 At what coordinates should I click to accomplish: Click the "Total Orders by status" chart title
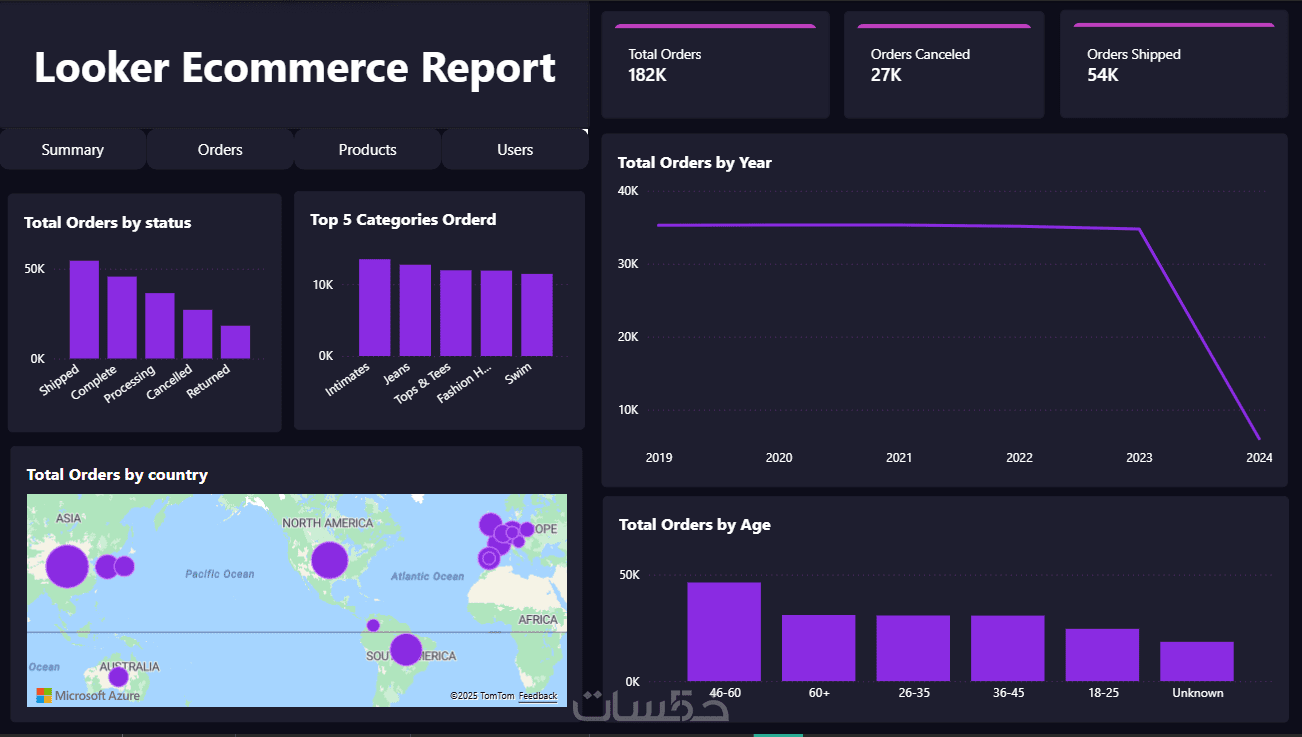coord(108,223)
